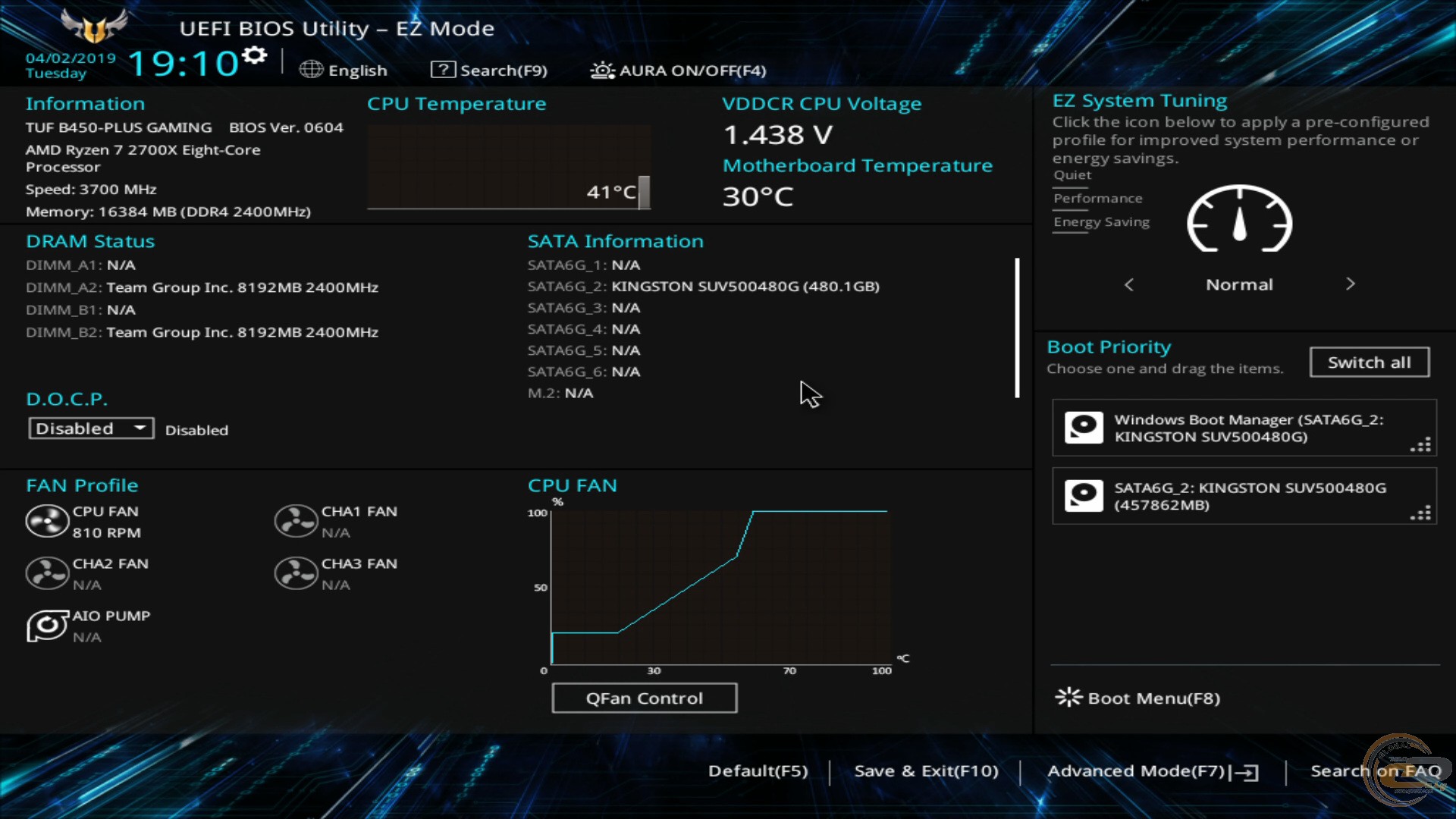This screenshot has width=1456, height=819.
Task: Switch to Advanced Mode (F7)
Action: coord(1153,771)
